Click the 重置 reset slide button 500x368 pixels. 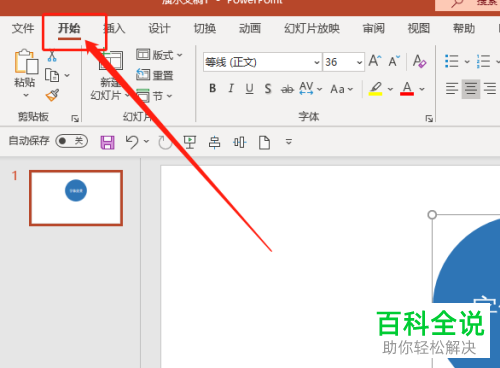[x=155, y=75]
